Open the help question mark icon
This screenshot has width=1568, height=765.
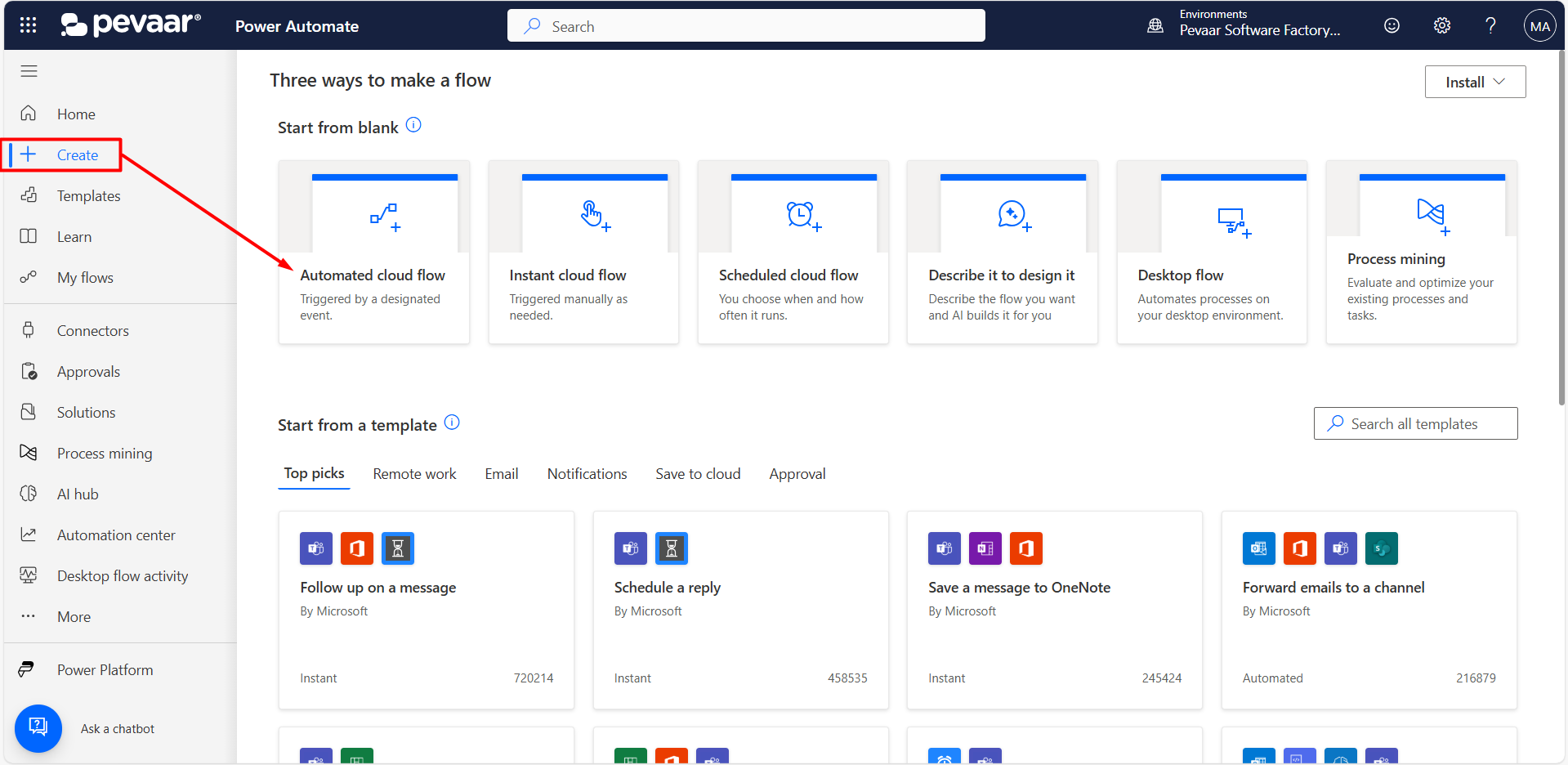click(1490, 25)
